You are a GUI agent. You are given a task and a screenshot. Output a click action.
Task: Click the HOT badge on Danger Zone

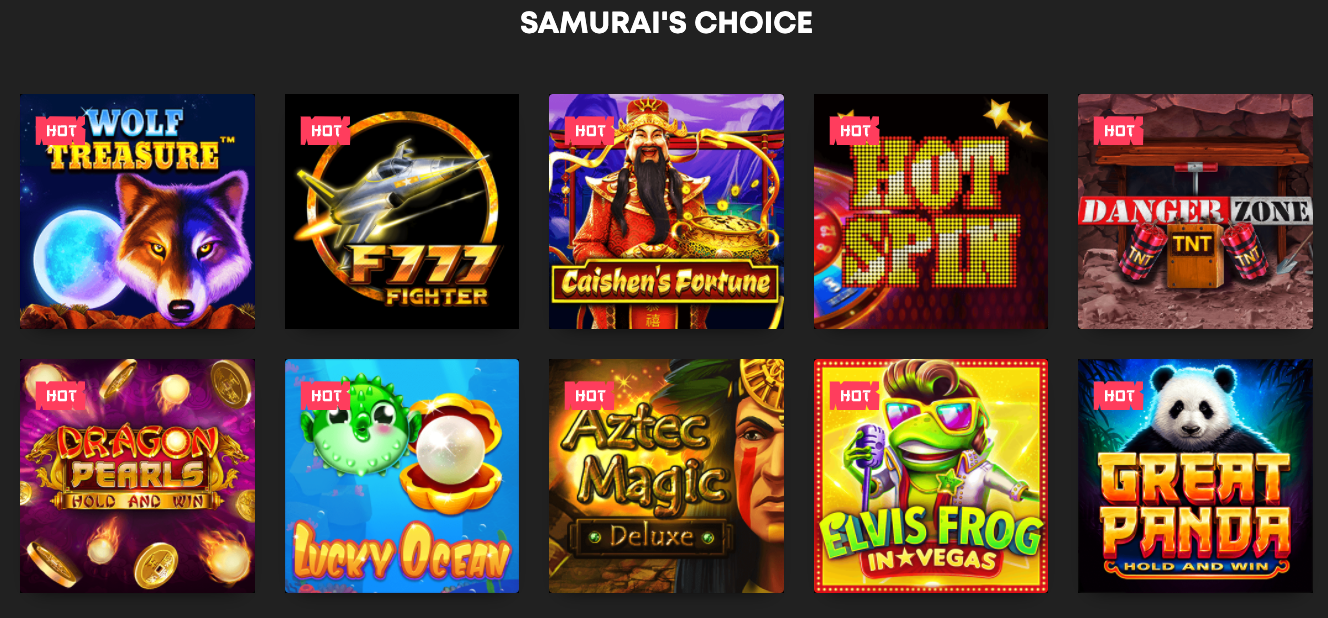(1119, 131)
